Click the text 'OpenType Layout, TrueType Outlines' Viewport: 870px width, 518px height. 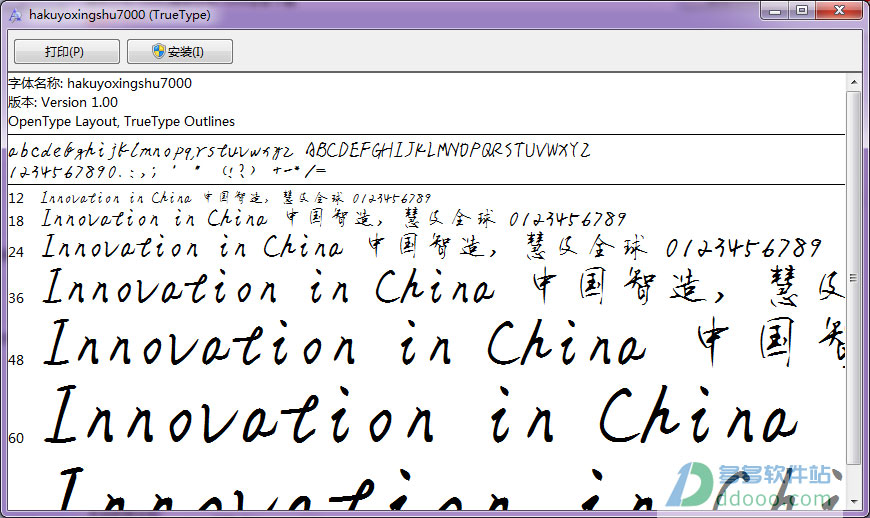click(122, 121)
